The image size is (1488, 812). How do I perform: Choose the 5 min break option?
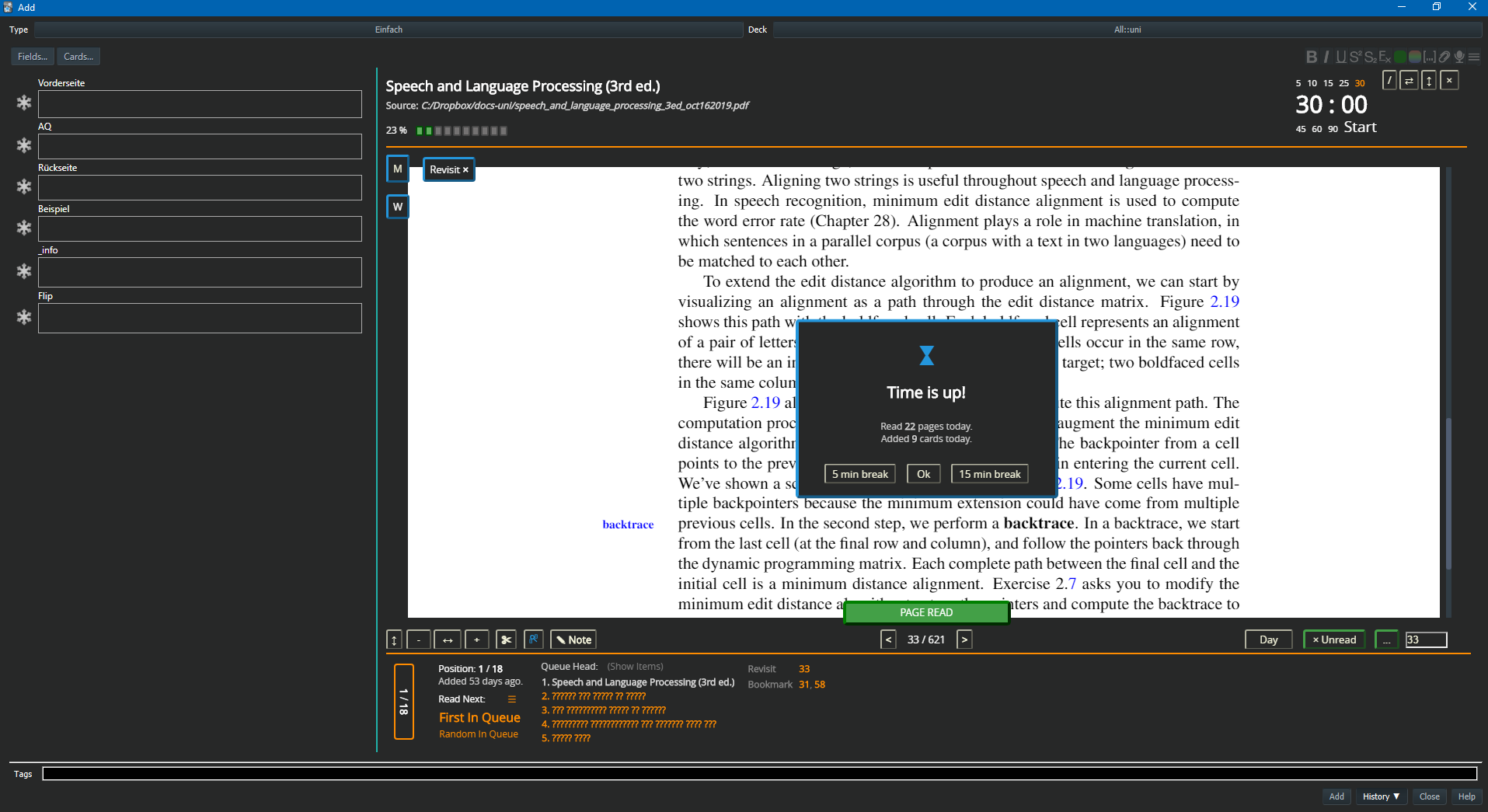[859, 474]
